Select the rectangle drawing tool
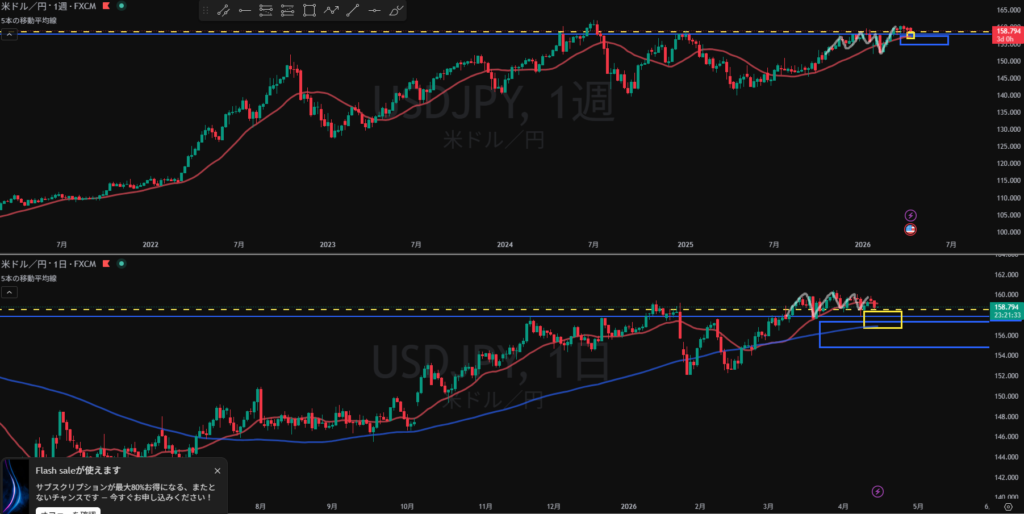Image resolution: width=1024 pixels, height=514 pixels. (309, 11)
